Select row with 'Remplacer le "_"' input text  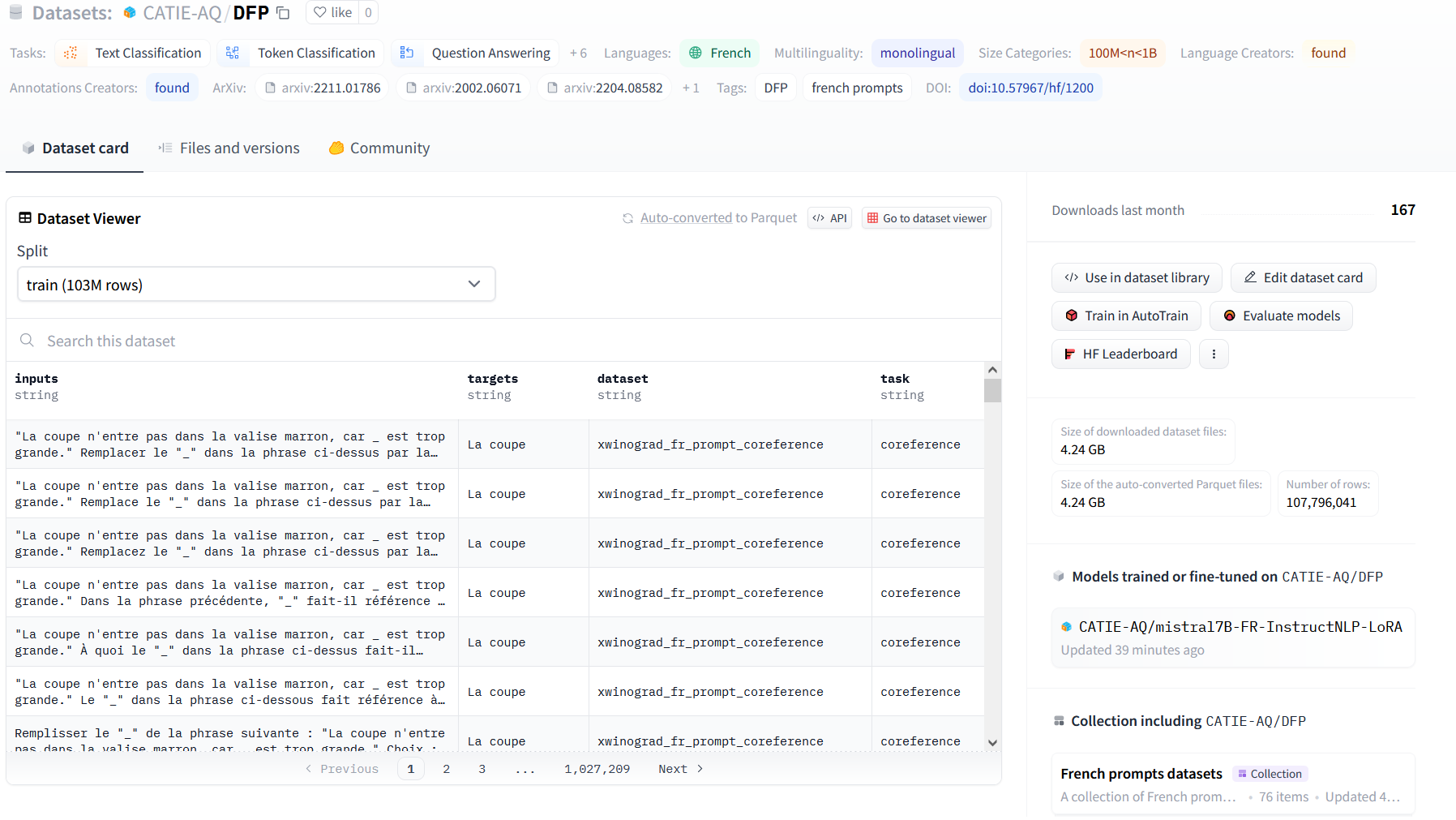(495, 444)
